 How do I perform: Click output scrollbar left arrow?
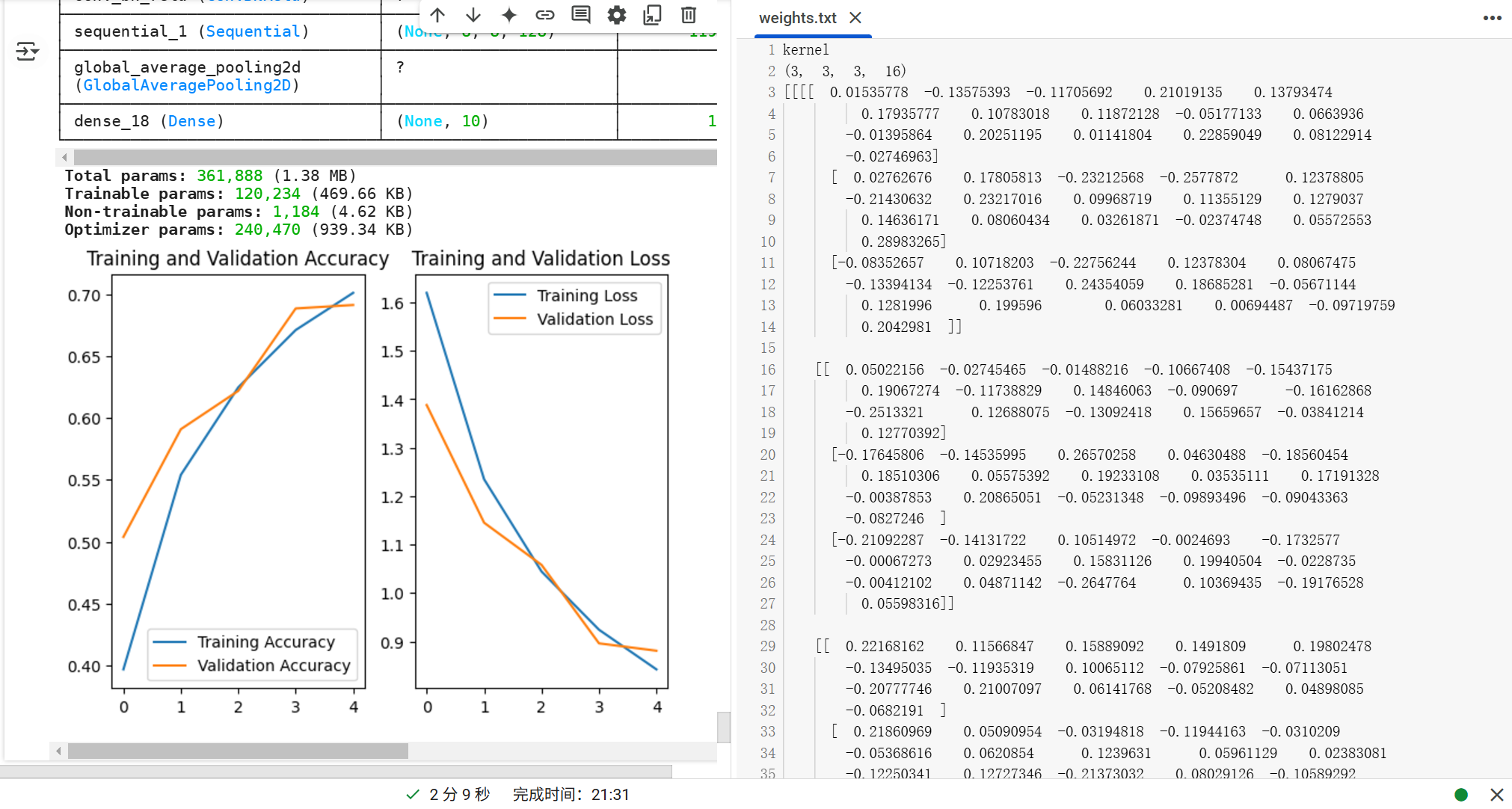click(x=58, y=751)
